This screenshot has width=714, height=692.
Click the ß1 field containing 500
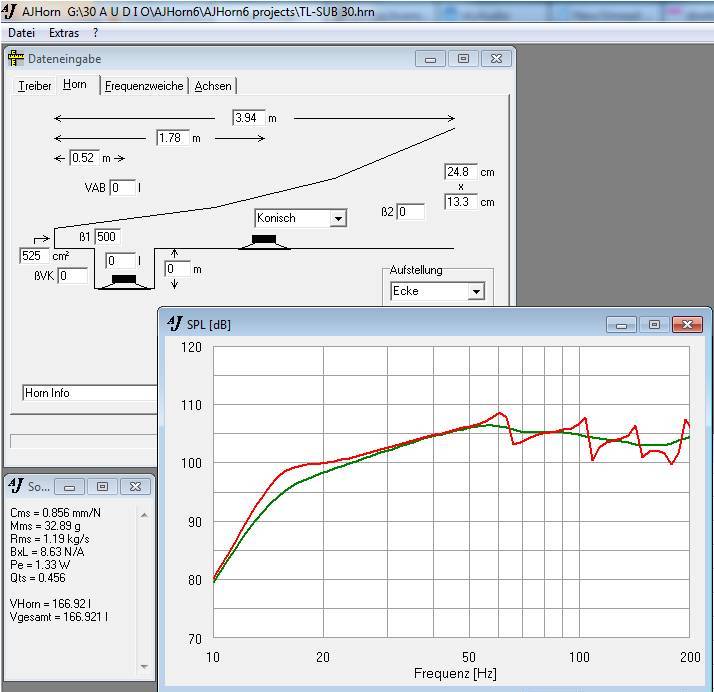pos(107,237)
